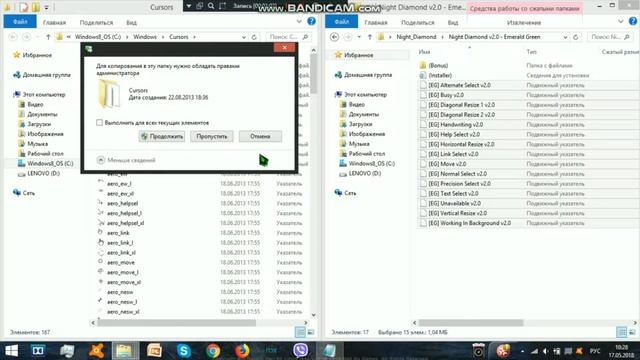Open address history dropdown in Cursors window
The width and height of the screenshot is (640, 360).
point(244,37)
